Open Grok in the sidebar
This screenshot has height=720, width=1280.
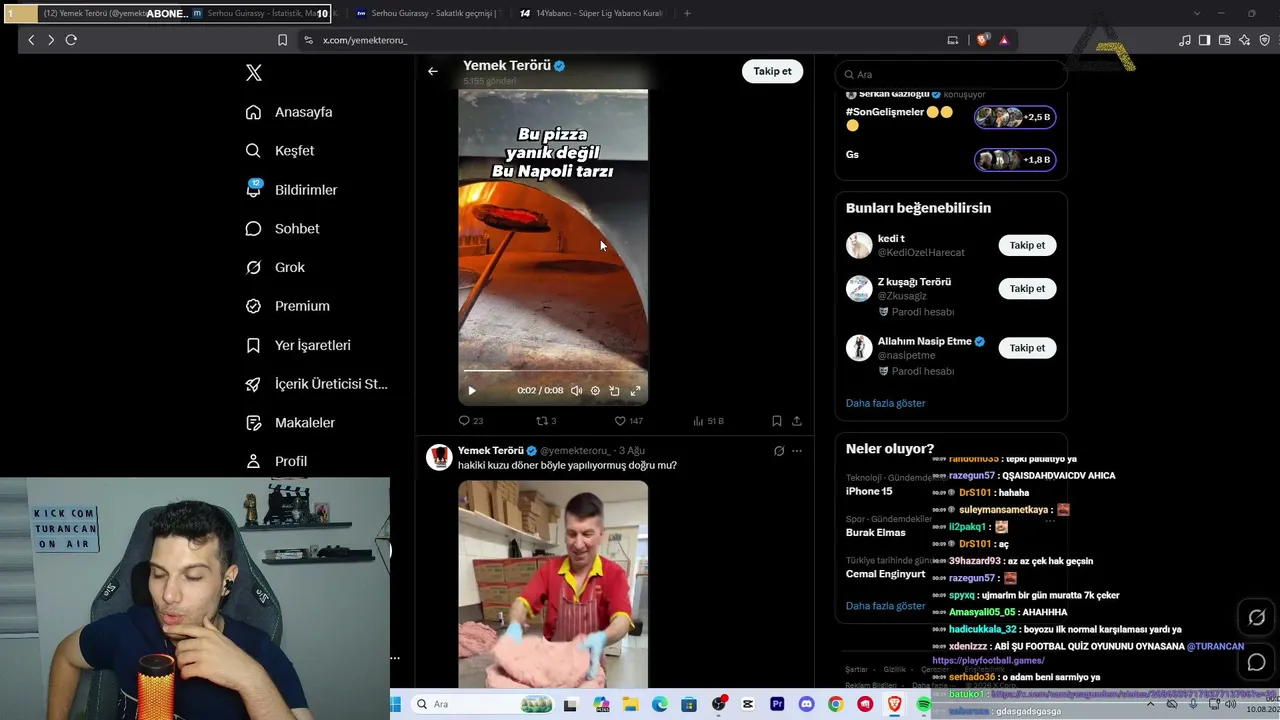pyautogui.click(x=275, y=267)
